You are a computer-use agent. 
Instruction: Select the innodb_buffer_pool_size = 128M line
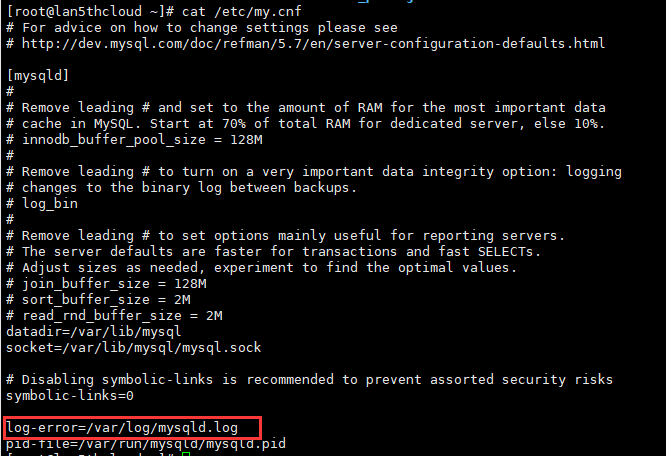click(135, 140)
